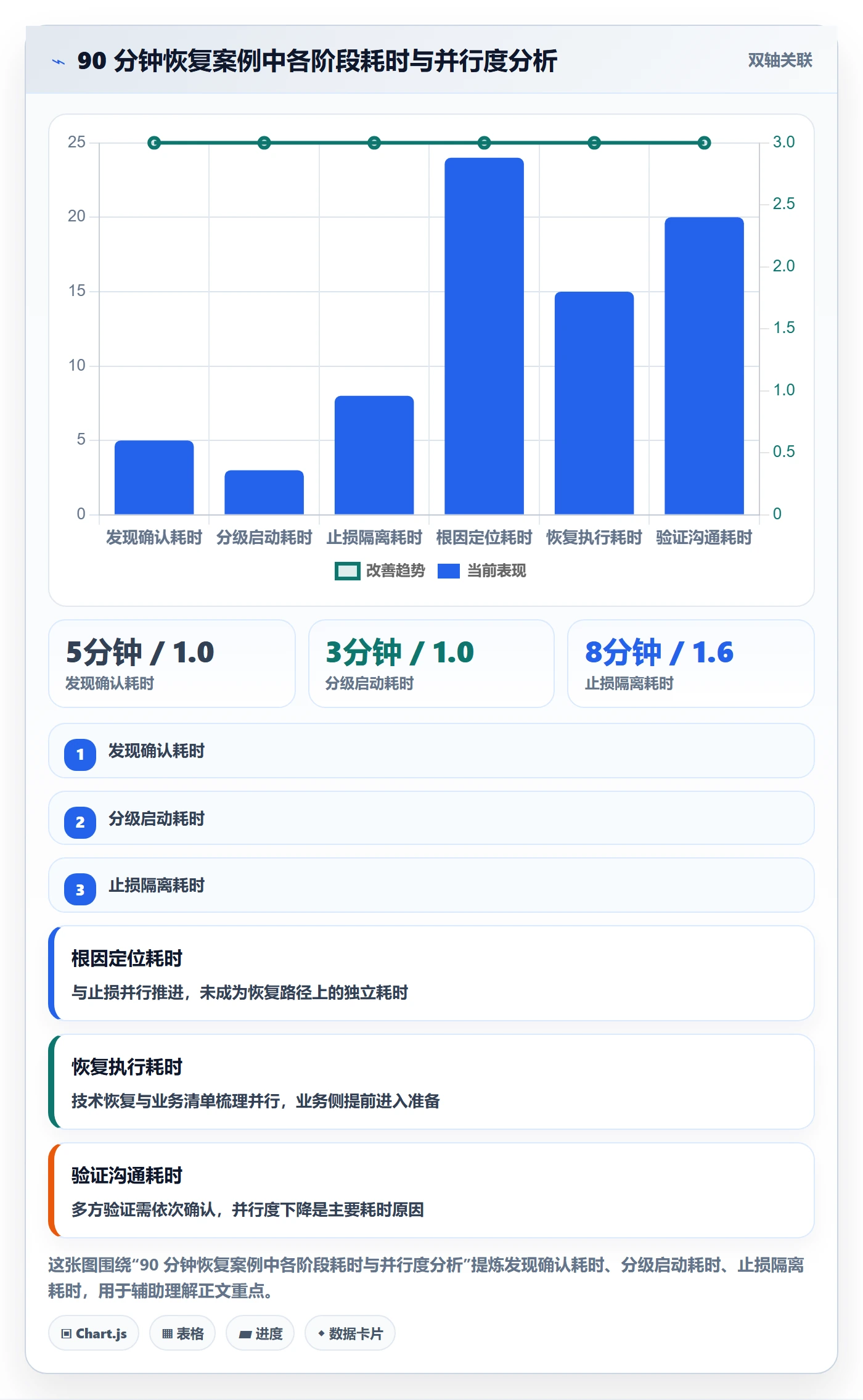The height and width of the screenshot is (1400, 863).
Task: Click the Chart.js tag chip
Action: tap(94, 1333)
